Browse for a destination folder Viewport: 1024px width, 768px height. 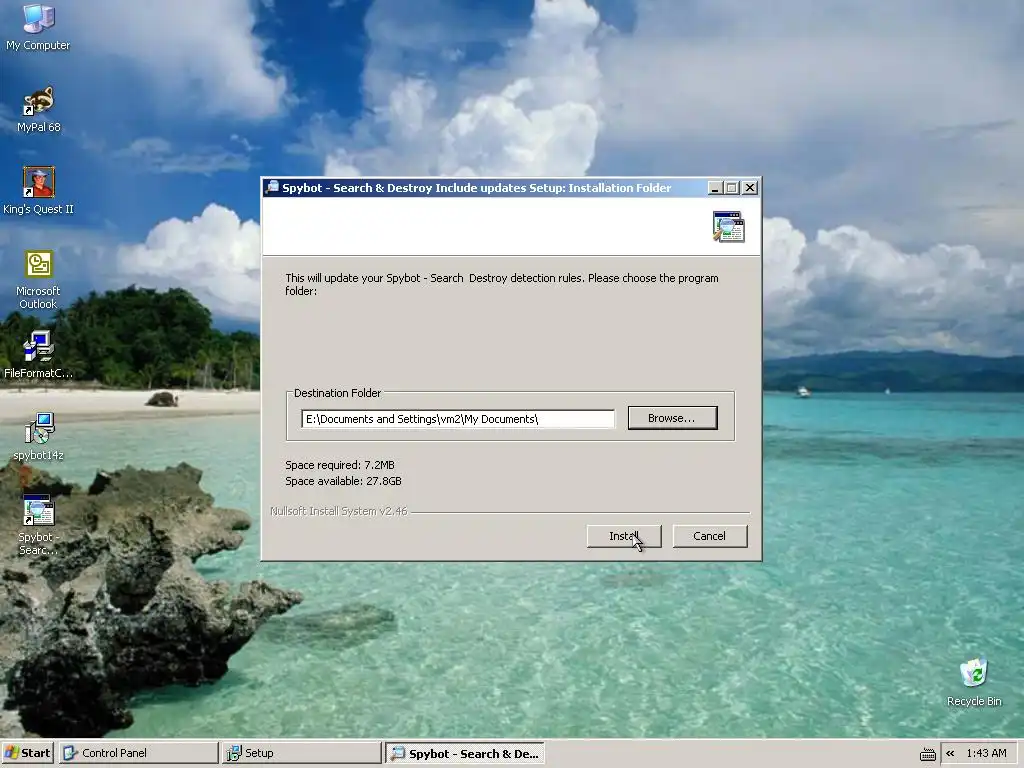pyautogui.click(x=672, y=418)
